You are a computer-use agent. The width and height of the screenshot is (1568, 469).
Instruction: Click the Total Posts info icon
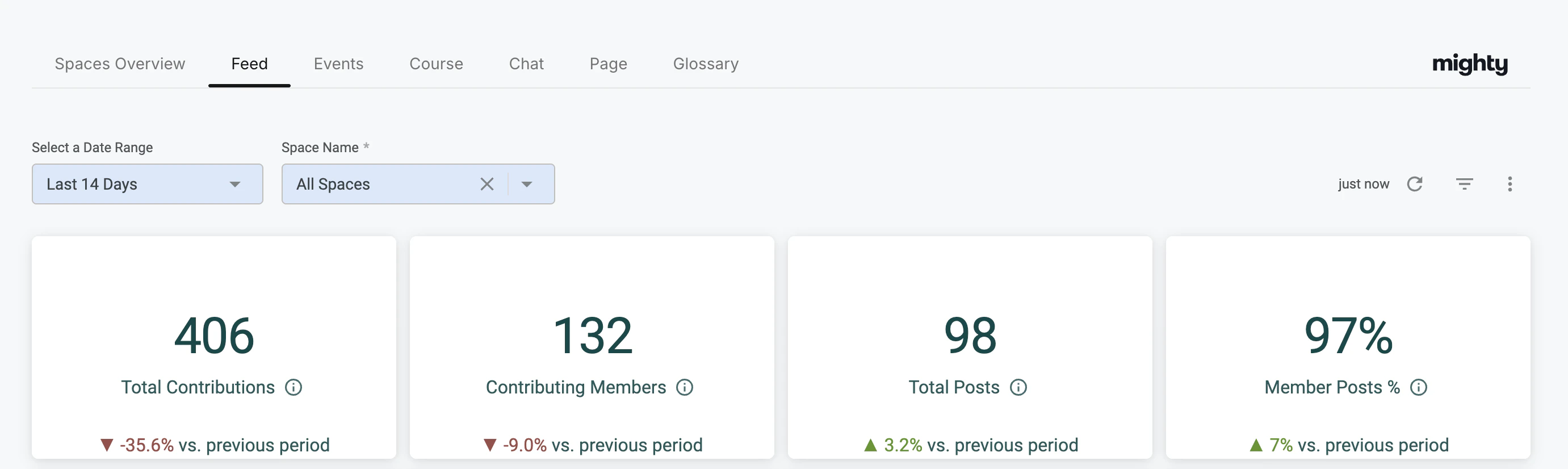[x=1018, y=387]
